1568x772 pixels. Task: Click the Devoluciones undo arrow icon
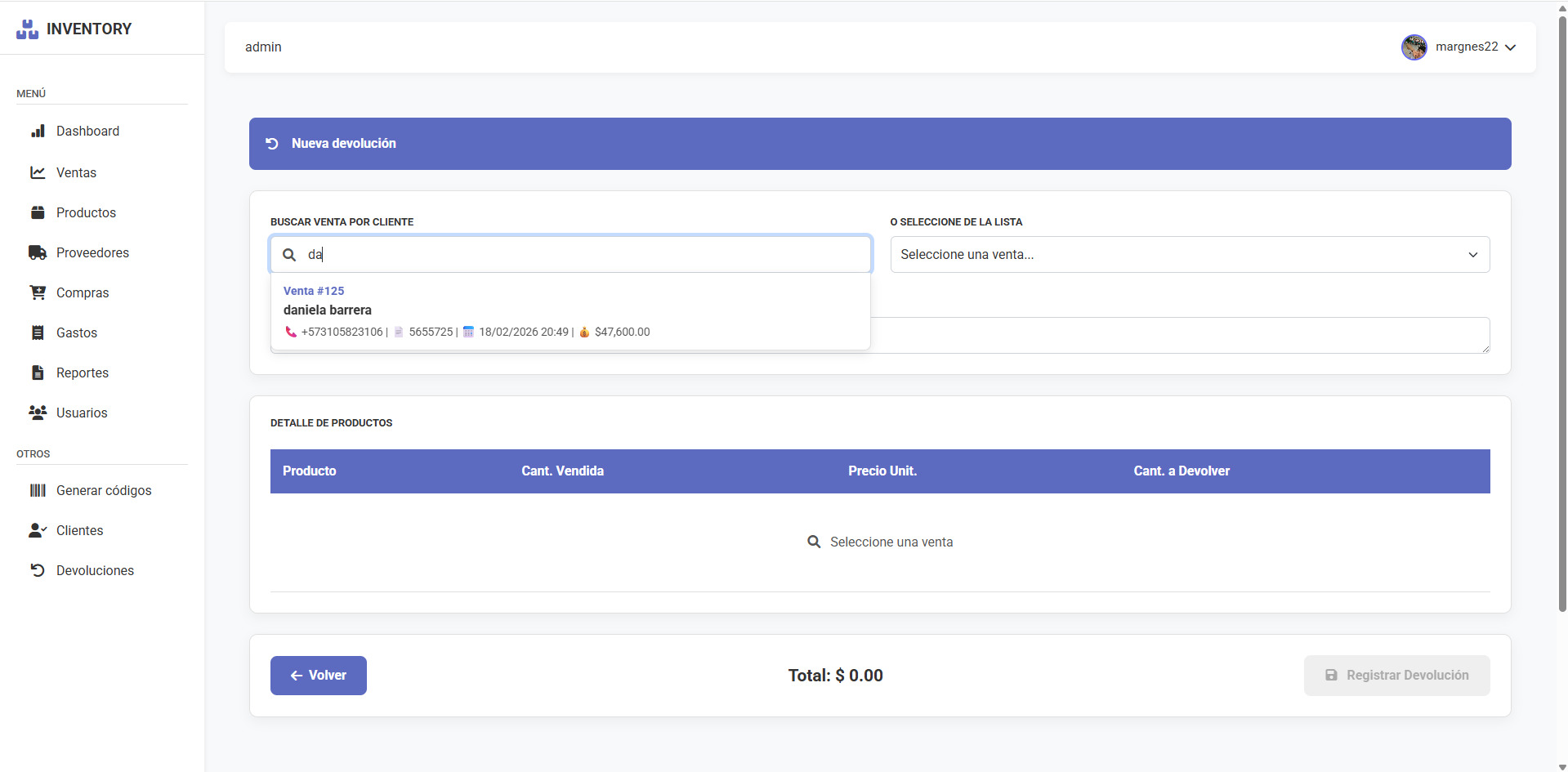coord(38,570)
